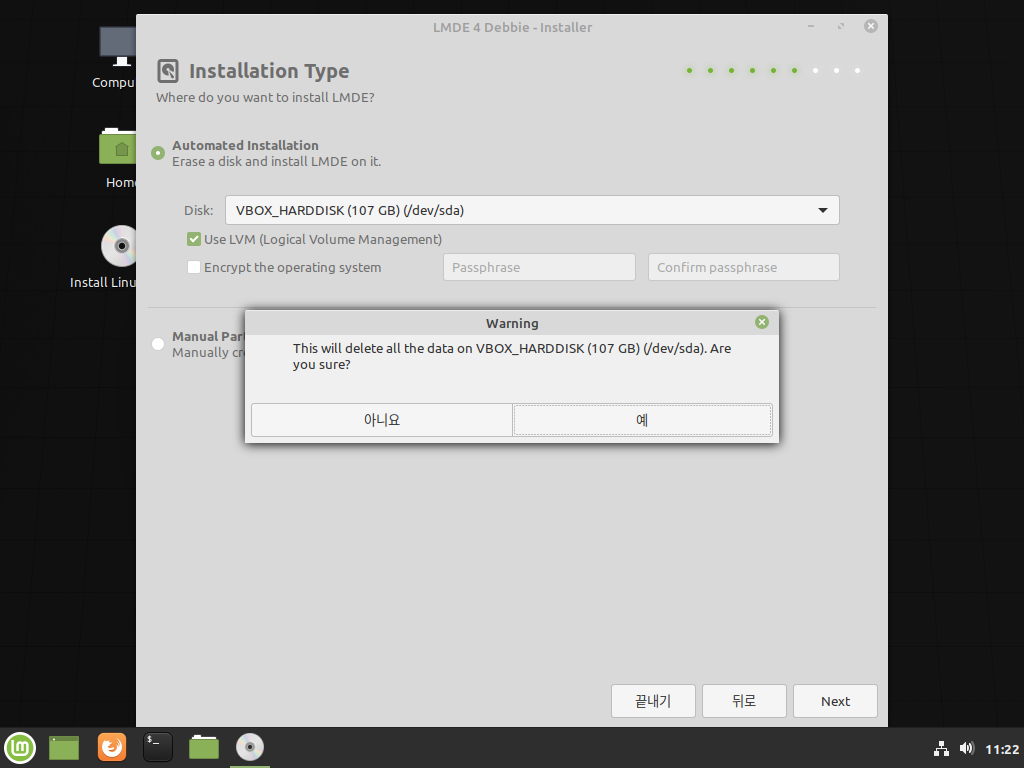Click the Installation Type disk icon
Viewport: 1024px width, 768px height.
pyautogui.click(x=168, y=71)
